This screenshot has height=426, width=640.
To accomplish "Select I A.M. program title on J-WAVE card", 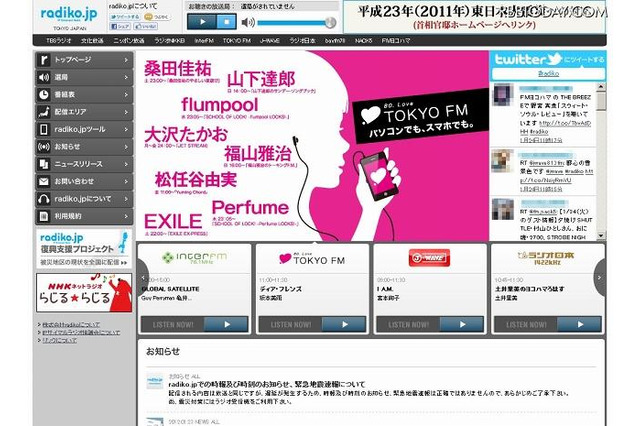I will [x=385, y=289].
